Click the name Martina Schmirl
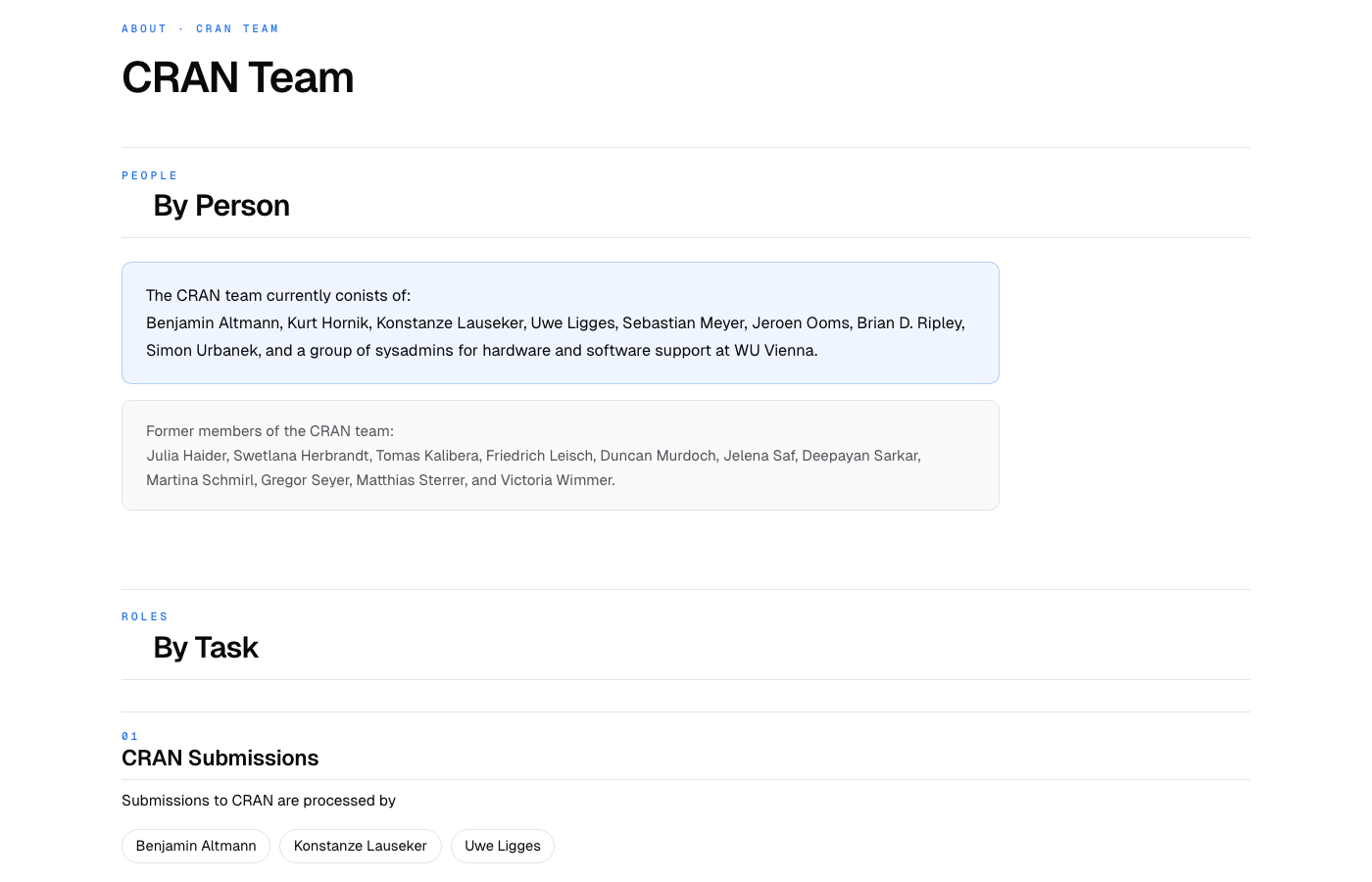Image resolution: width=1372 pixels, height=882 pixels. [200, 480]
